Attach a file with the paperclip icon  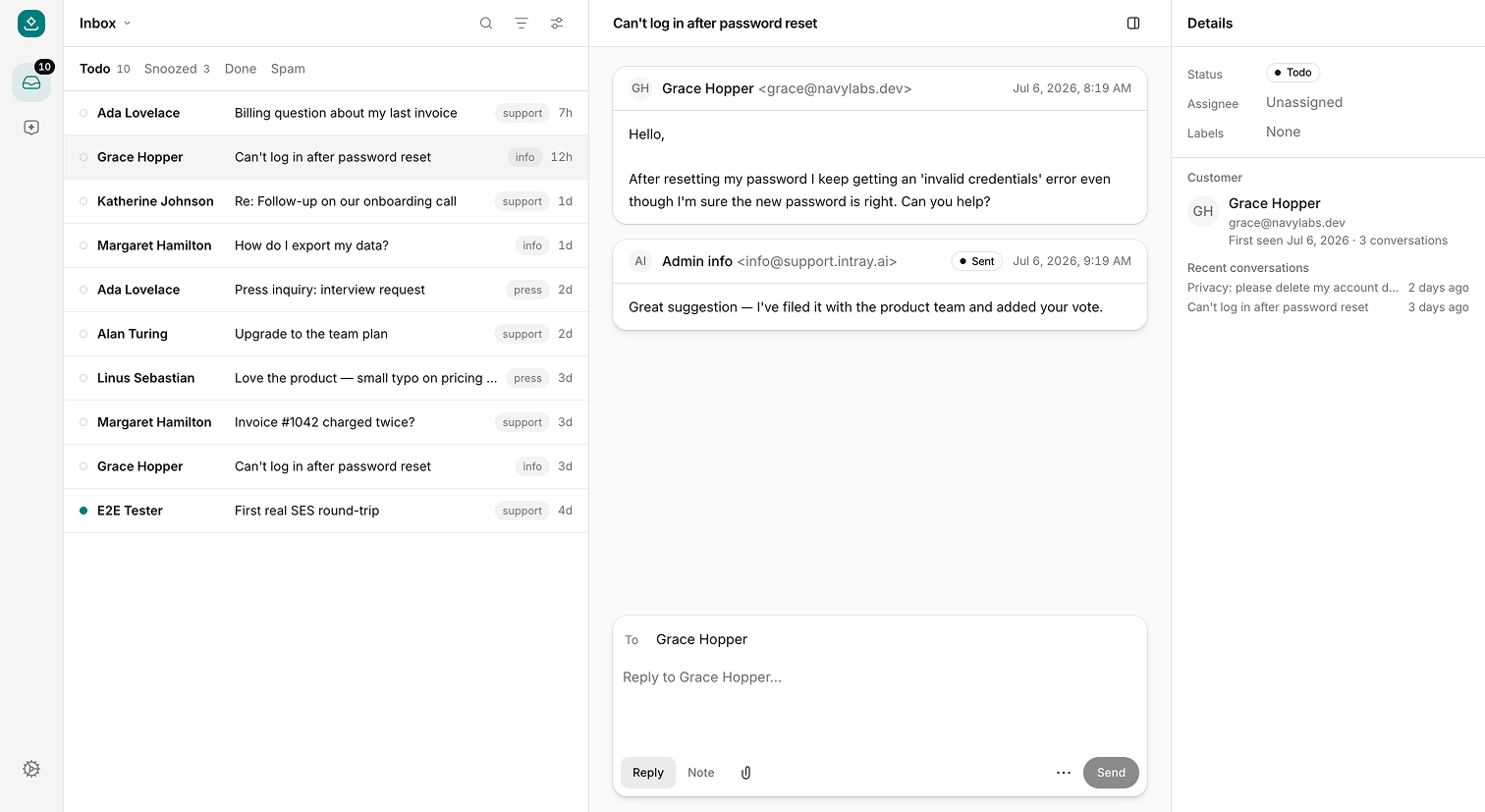pos(745,773)
